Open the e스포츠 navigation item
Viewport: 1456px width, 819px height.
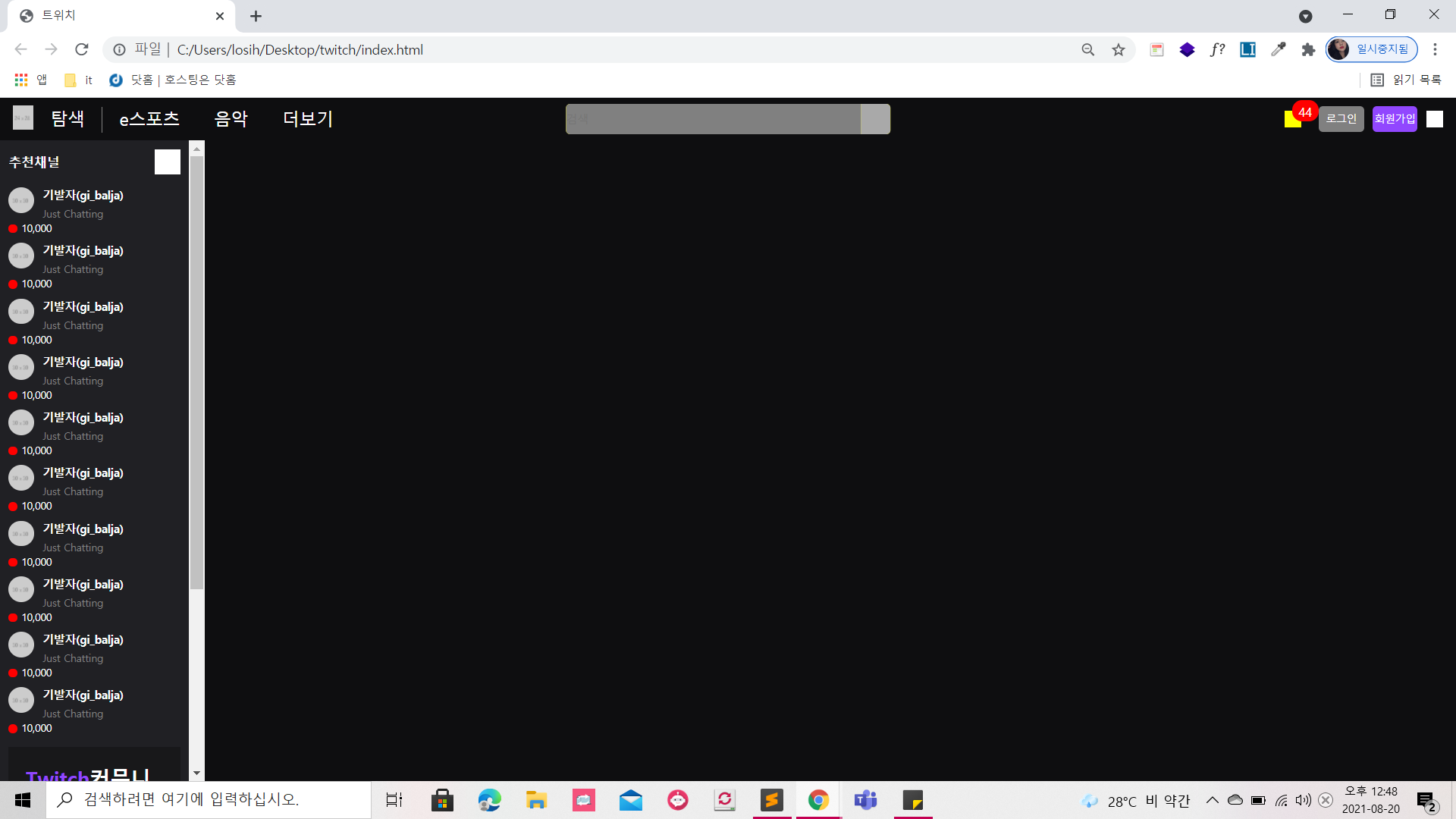[x=149, y=119]
